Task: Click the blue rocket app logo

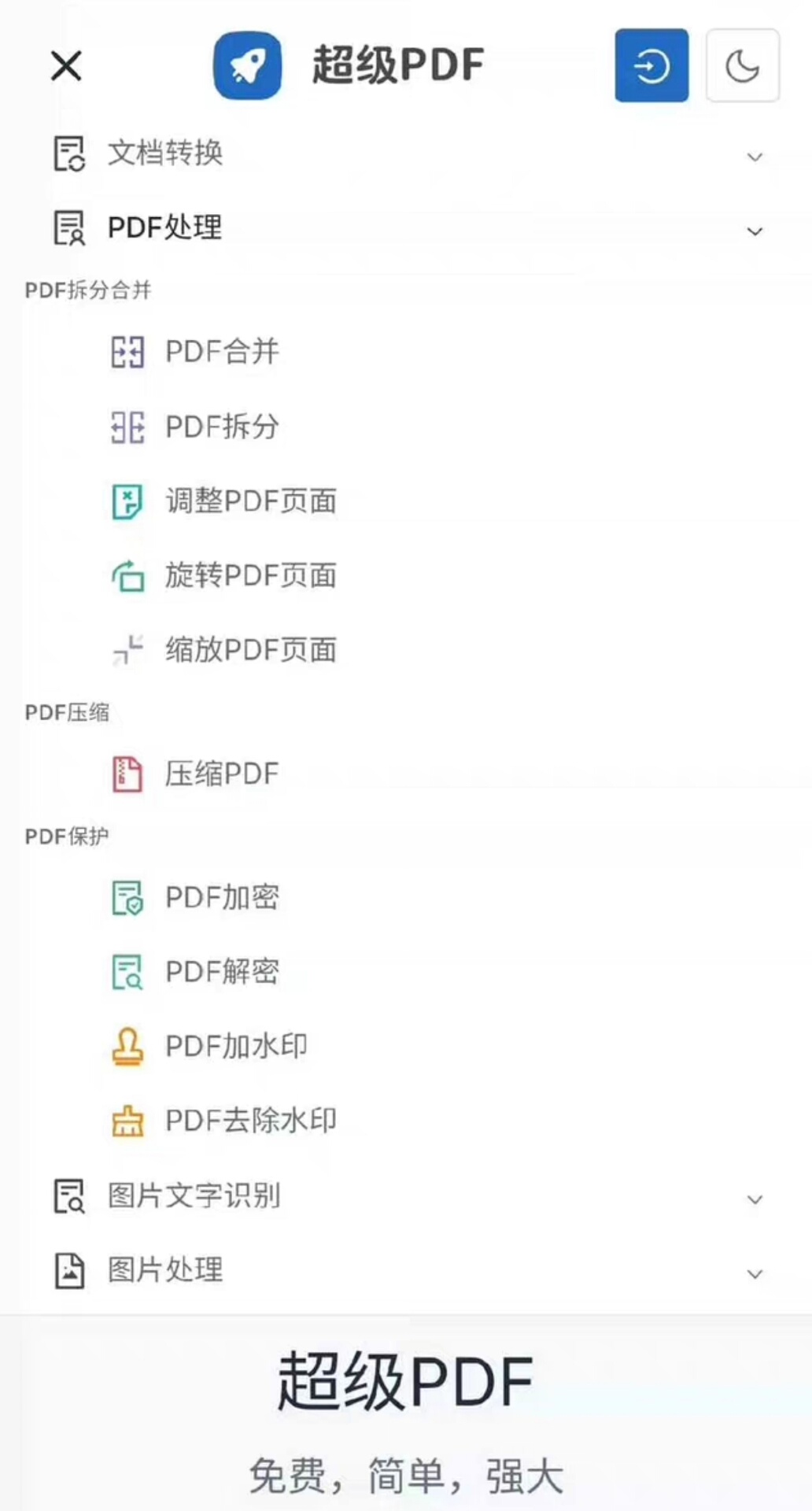Action: [247, 65]
